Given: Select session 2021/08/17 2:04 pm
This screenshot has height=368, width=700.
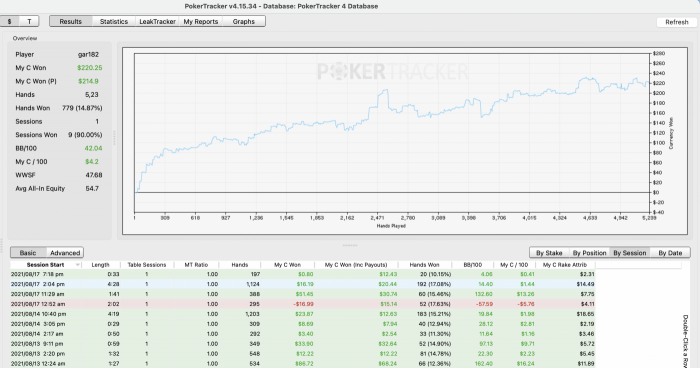Looking at the screenshot, I should (303, 284).
